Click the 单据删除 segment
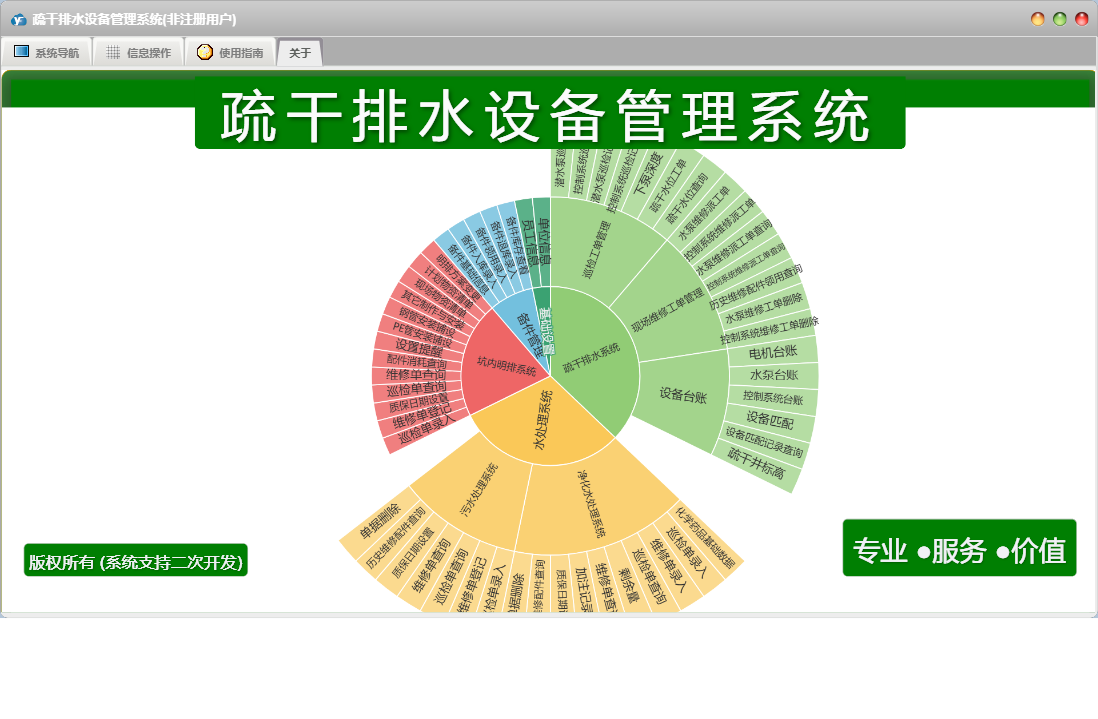This screenshot has width=1098, height=719. [x=380, y=521]
